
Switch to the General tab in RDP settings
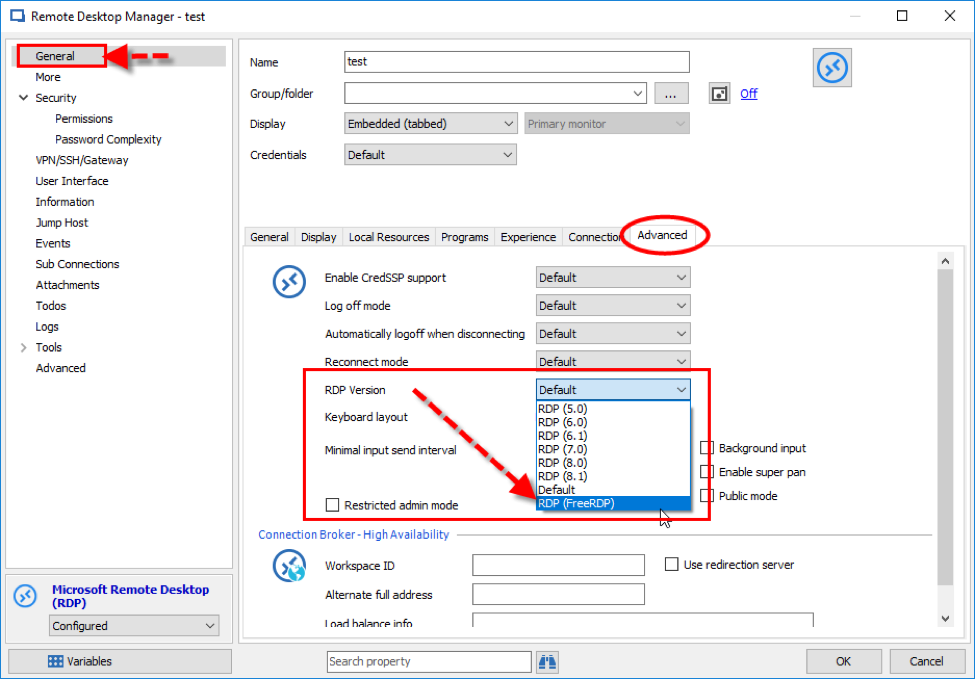tap(269, 237)
